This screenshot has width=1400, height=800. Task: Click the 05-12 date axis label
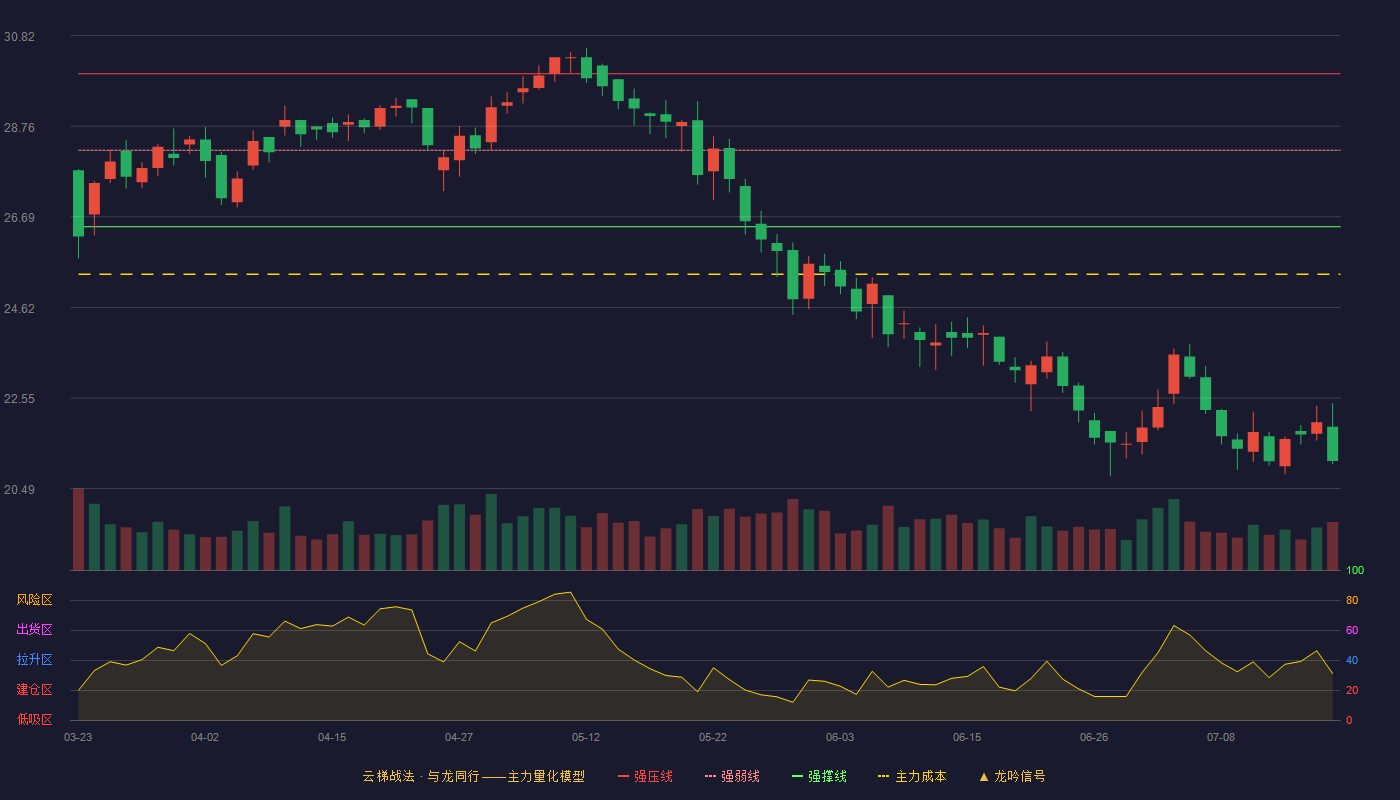point(586,737)
